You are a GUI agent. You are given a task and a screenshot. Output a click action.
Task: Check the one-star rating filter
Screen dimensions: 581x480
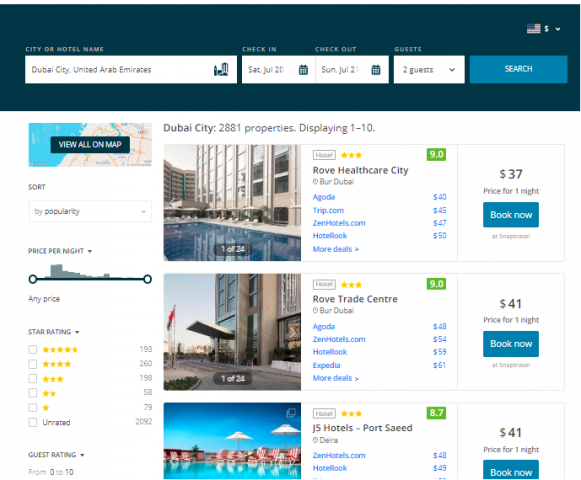33,408
